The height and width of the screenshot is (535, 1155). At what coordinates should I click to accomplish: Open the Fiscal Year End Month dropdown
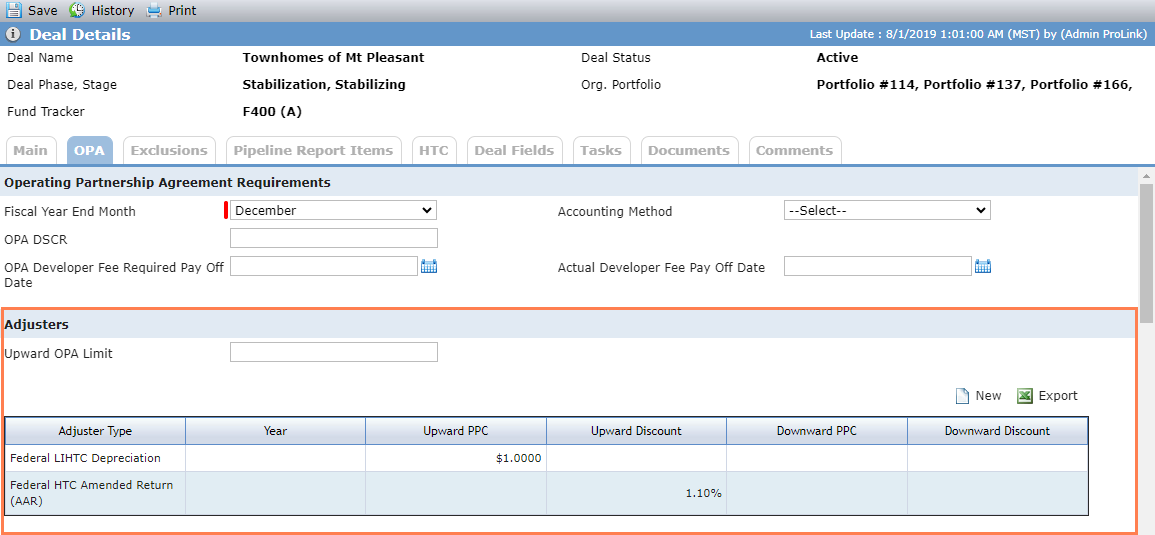(334, 211)
